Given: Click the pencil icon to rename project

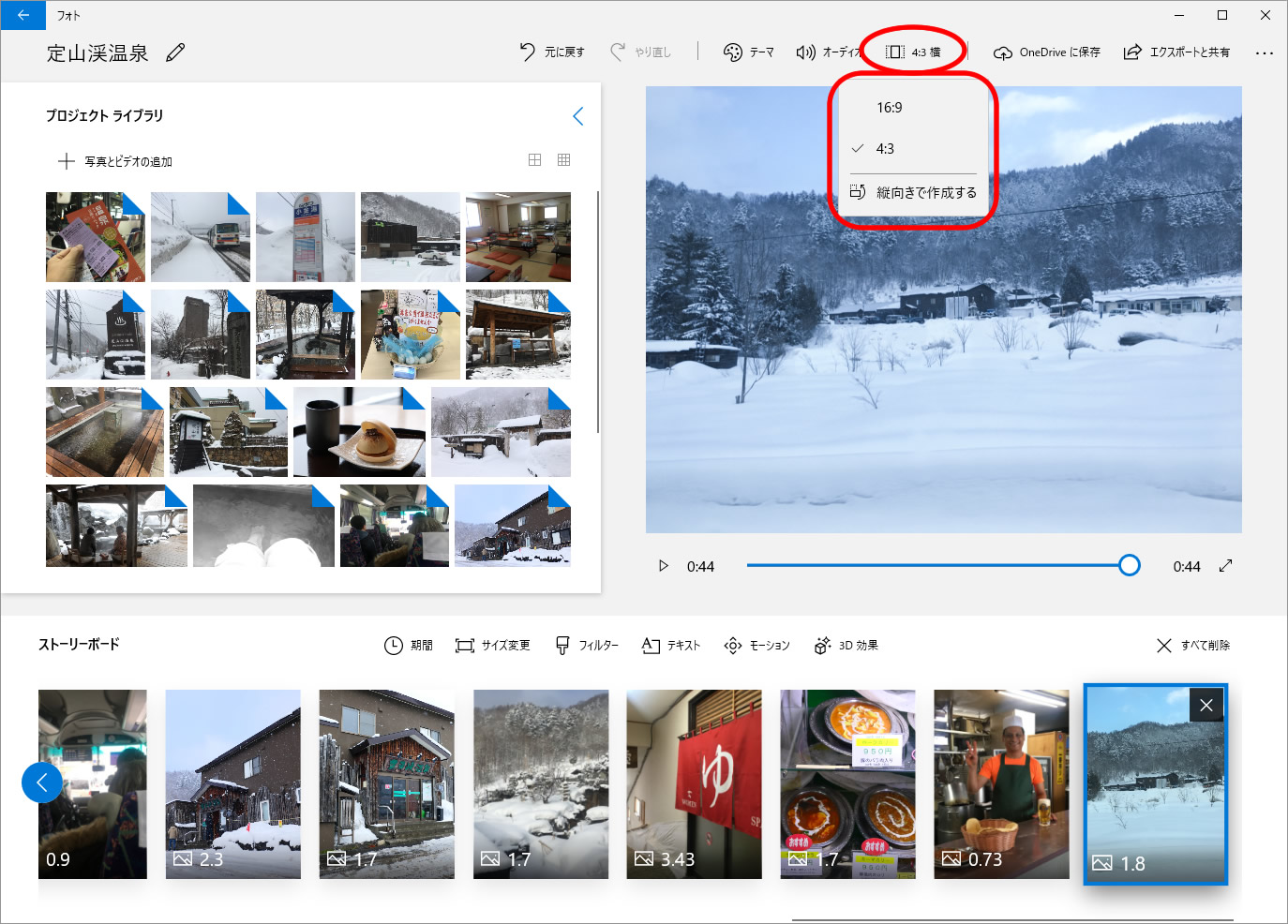Looking at the screenshot, I should [x=175, y=52].
